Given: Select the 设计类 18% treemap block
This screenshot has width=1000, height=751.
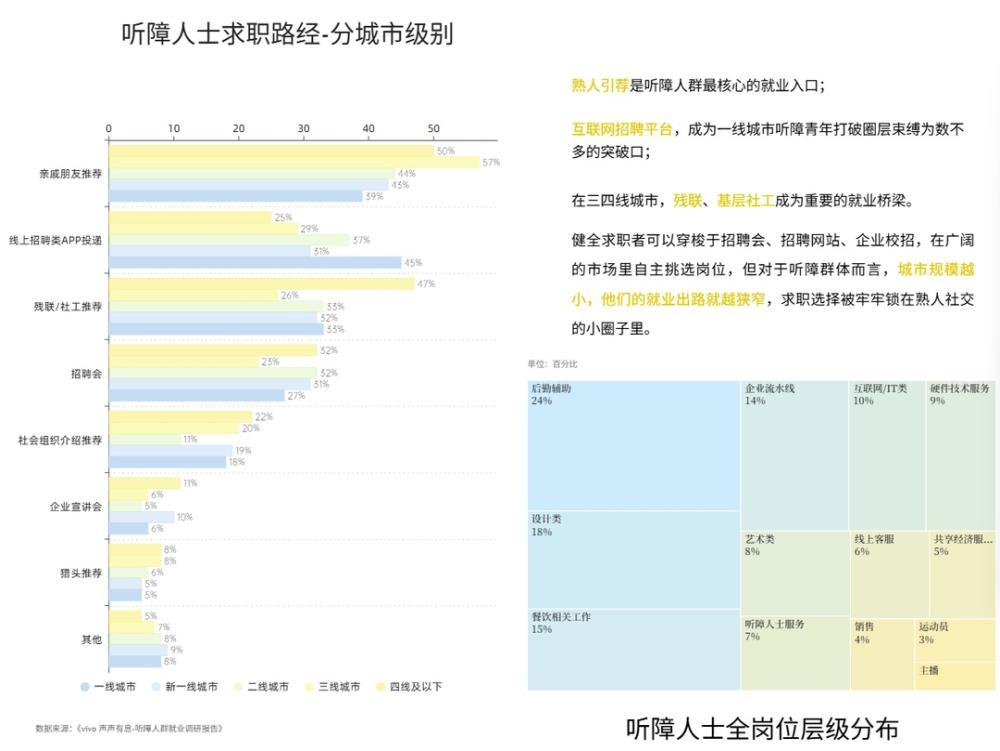Looking at the screenshot, I should (x=634, y=560).
